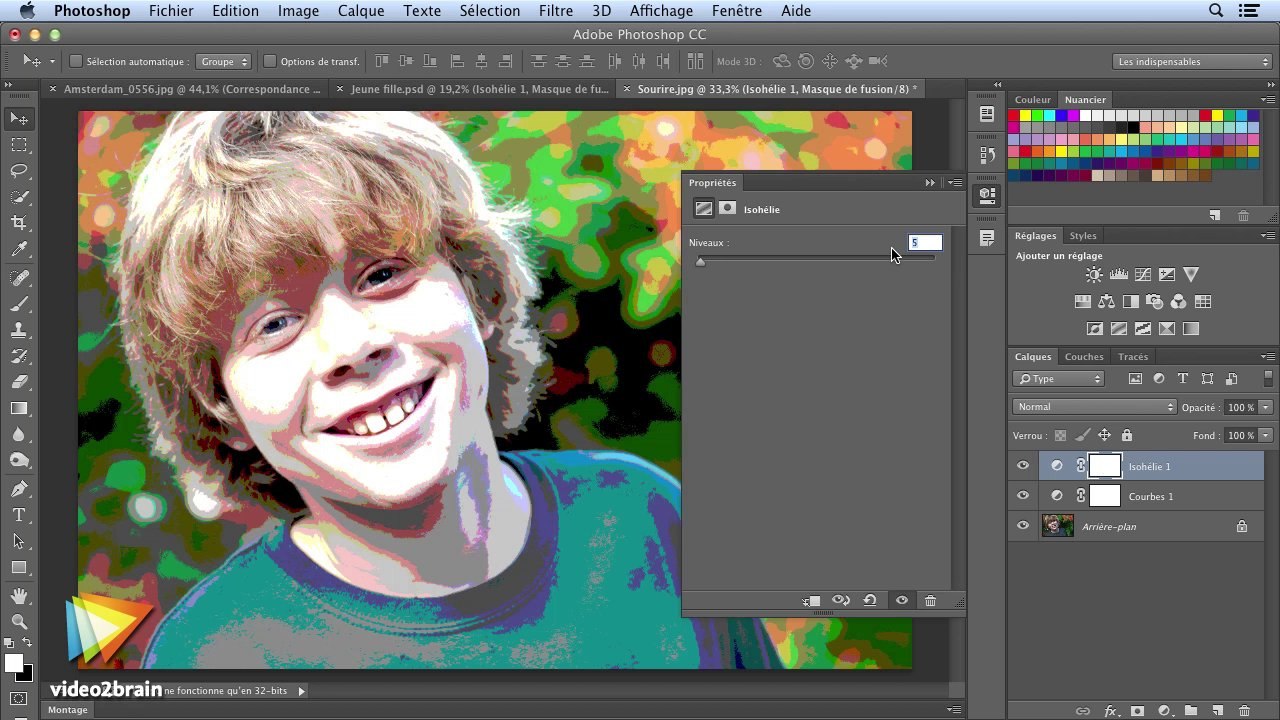The width and height of the screenshot is (1280, 720).
Task: Add a Brightness/Contrast adjustment
Action: point(1095,275)
